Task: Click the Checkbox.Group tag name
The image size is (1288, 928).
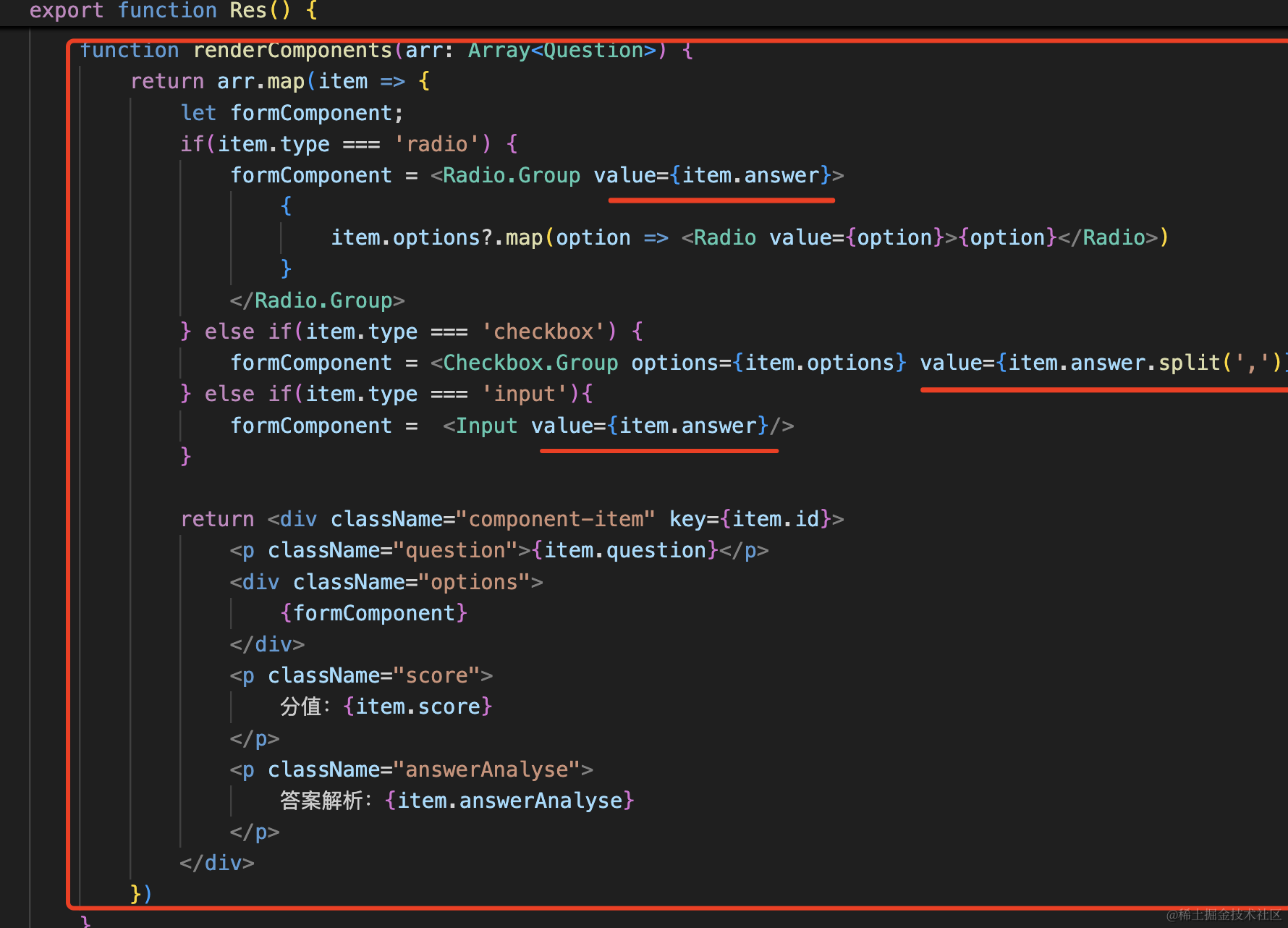Action: tap(530, 363)
